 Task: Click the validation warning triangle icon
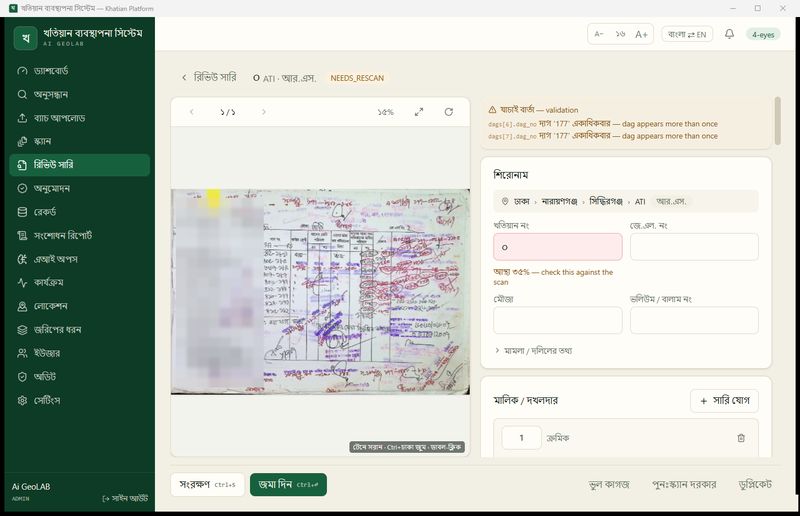[x=492, y=110]
